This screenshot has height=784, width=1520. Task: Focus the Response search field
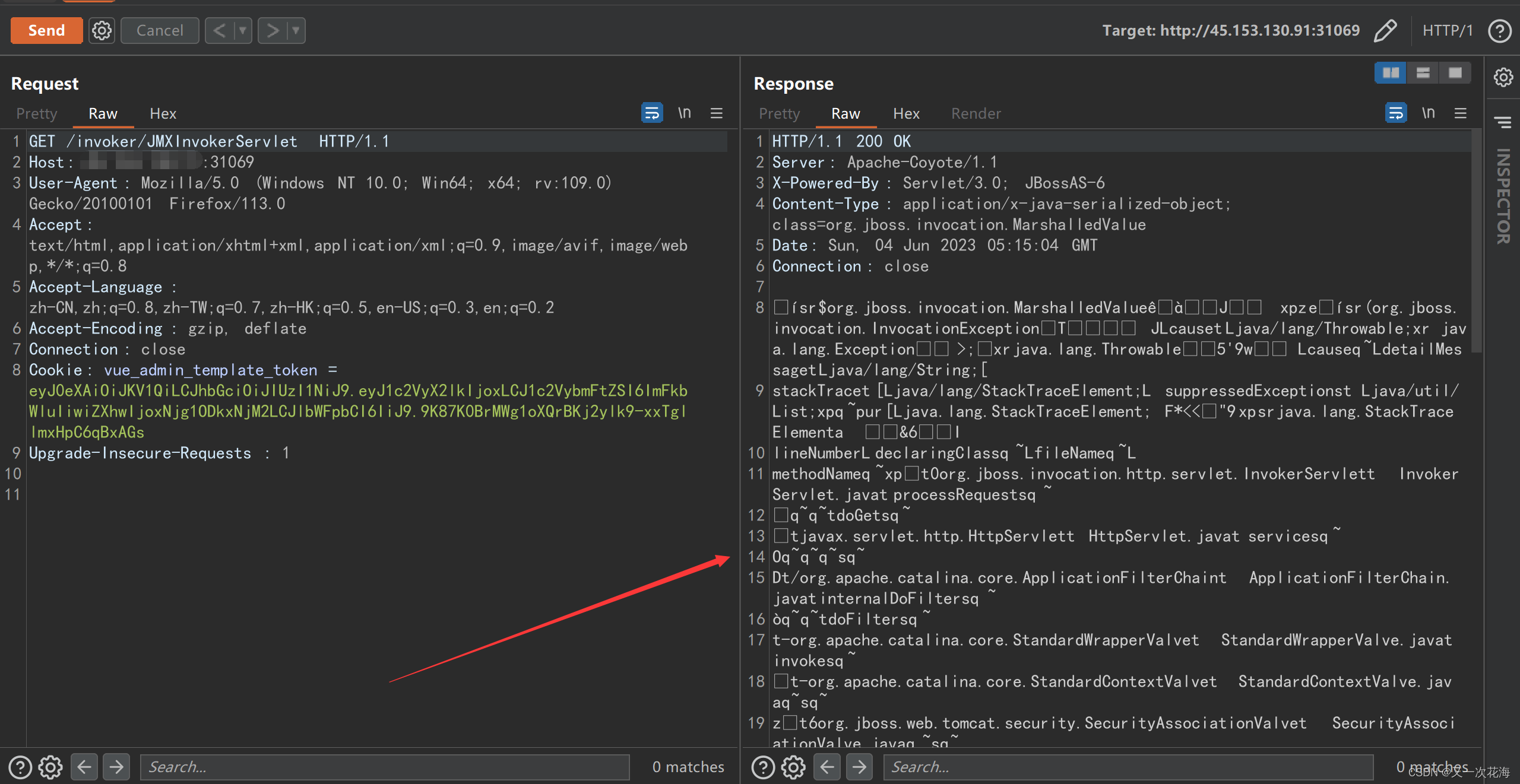click(1128, 767)
